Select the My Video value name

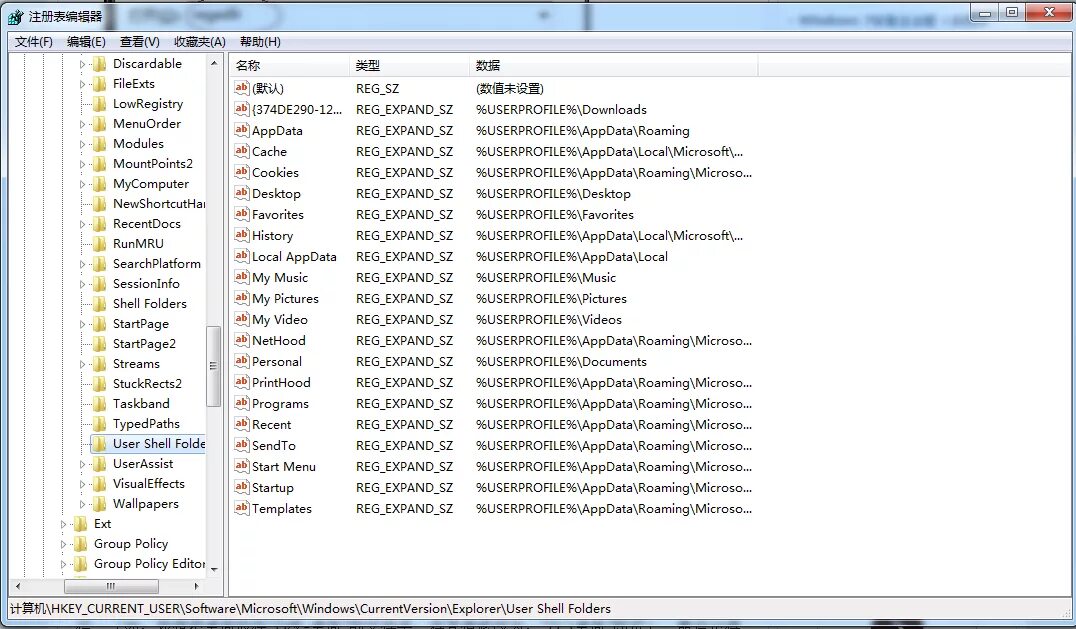[x=279, y=320]
